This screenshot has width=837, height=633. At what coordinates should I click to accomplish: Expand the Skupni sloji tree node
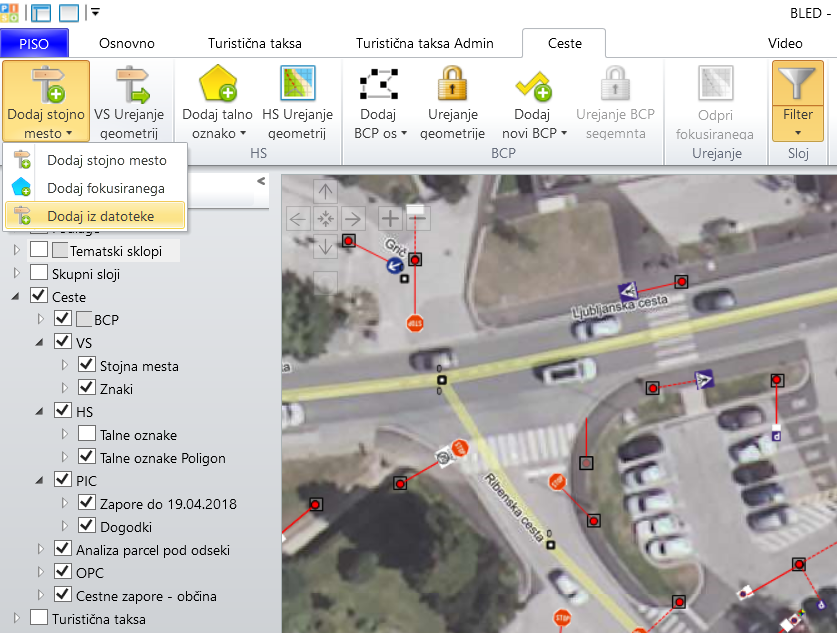(16, 273)
